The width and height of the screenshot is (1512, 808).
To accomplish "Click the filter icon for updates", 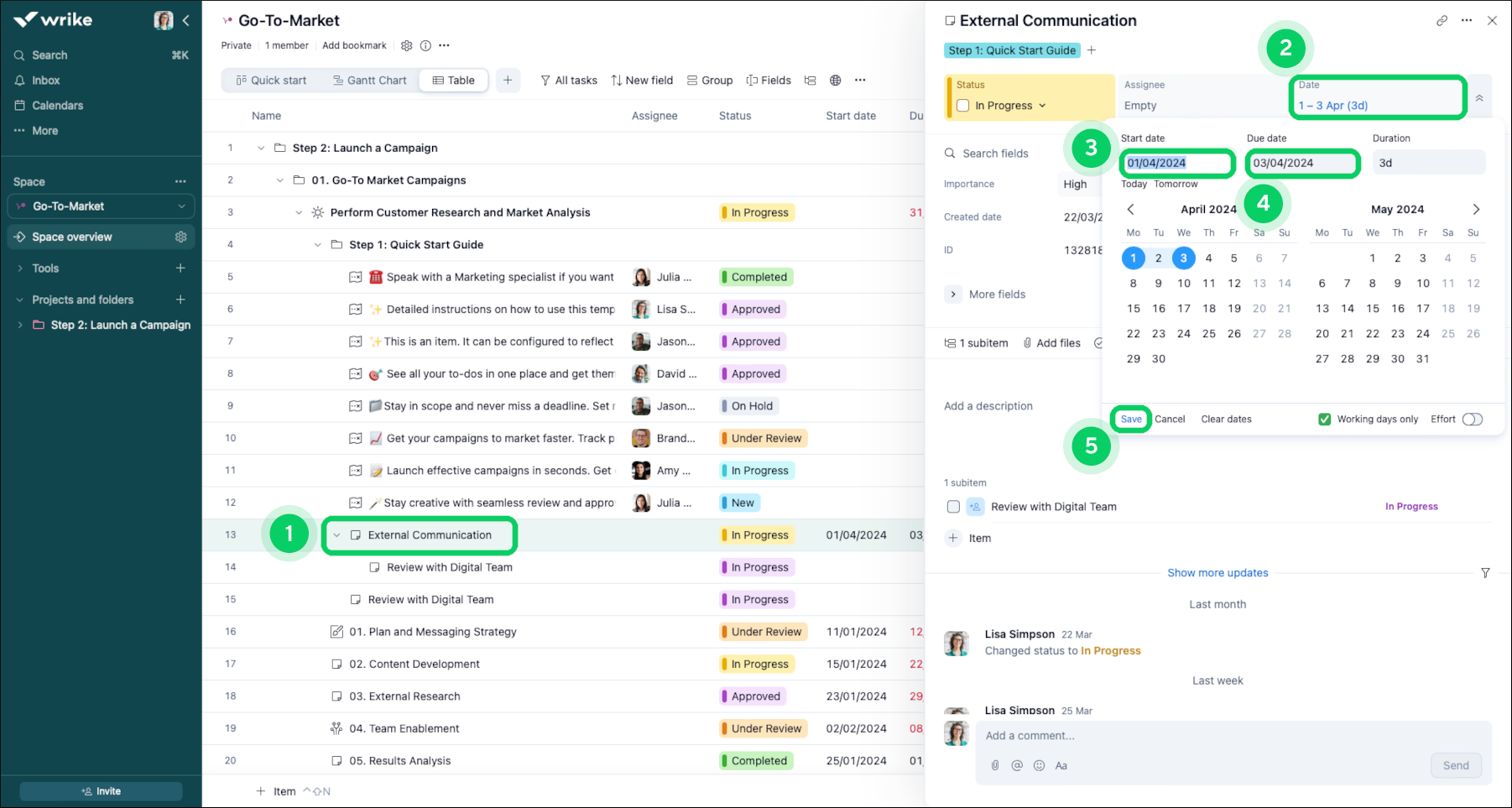I will click(x=1485, y=573).
